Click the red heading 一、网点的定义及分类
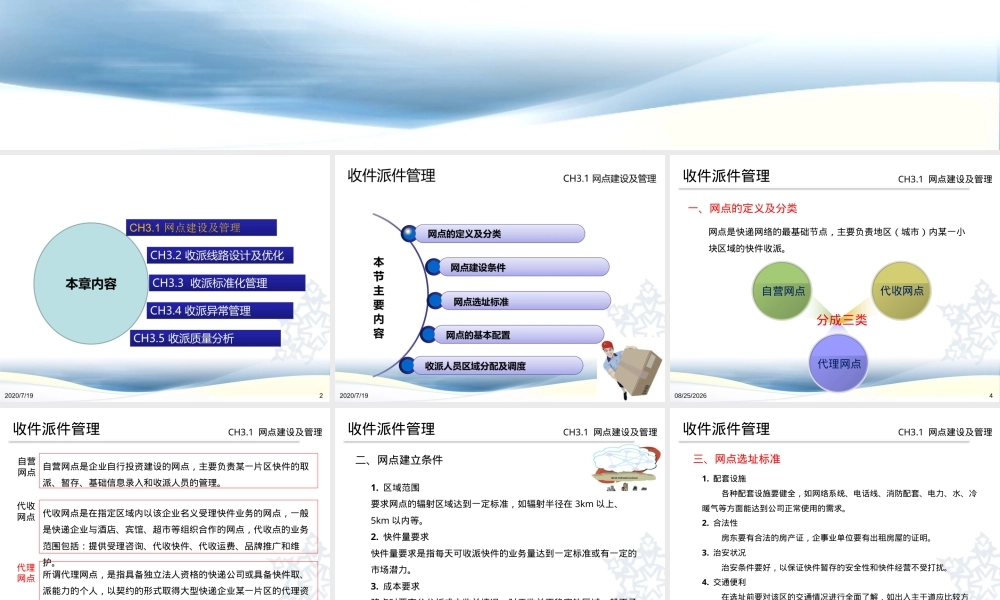 [742, 209]
